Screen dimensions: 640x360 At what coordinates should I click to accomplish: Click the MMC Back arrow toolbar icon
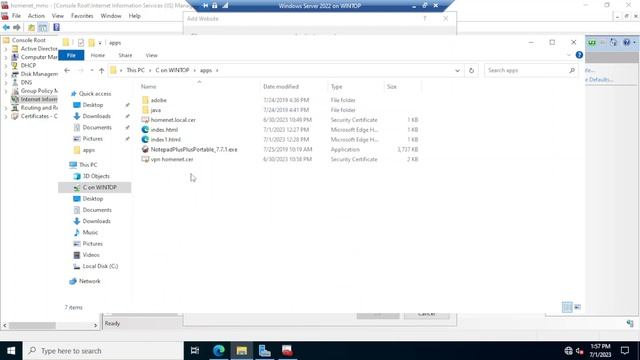(6, 27)
